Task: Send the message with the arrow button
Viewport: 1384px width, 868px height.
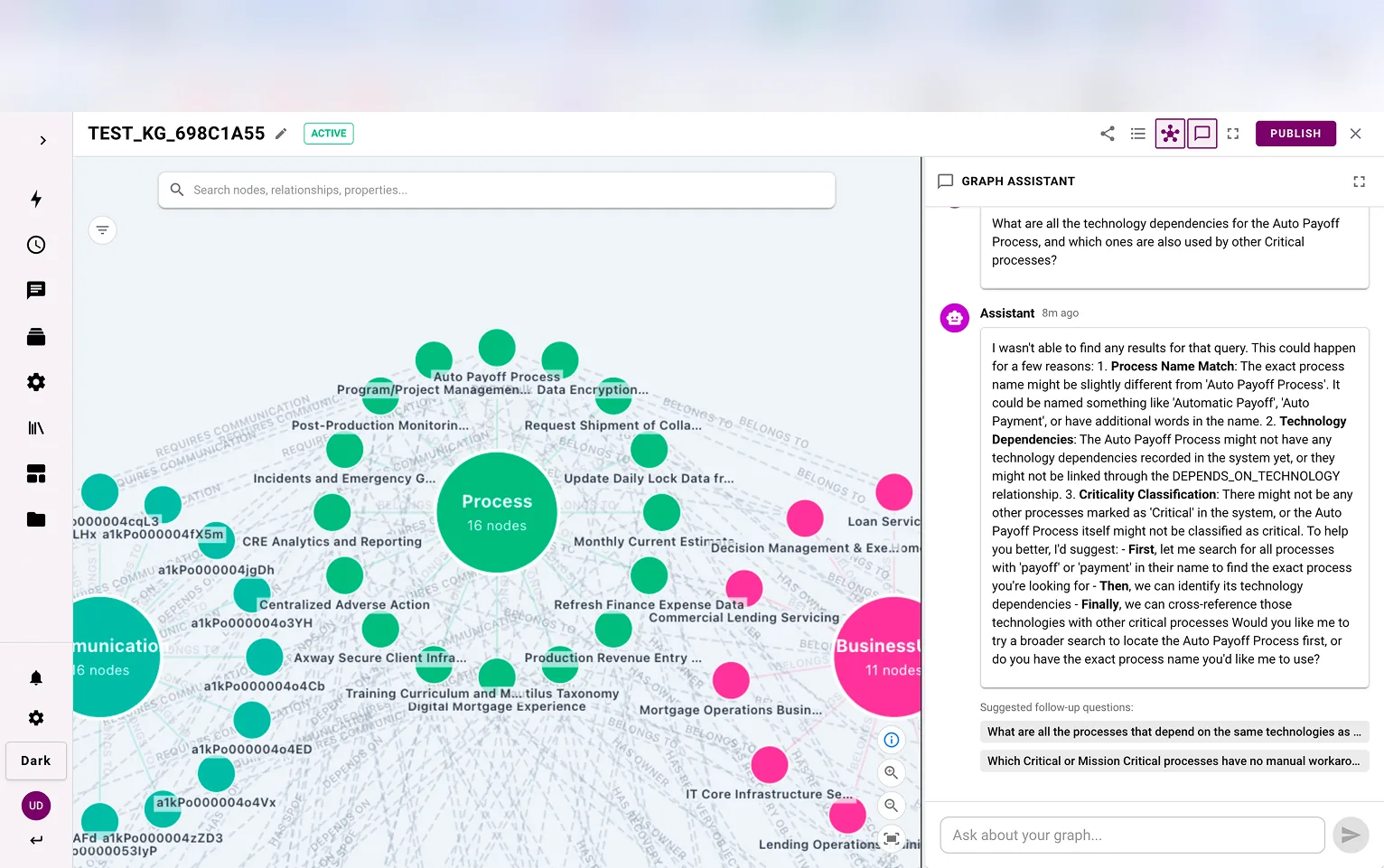Action: [1351, 835]
